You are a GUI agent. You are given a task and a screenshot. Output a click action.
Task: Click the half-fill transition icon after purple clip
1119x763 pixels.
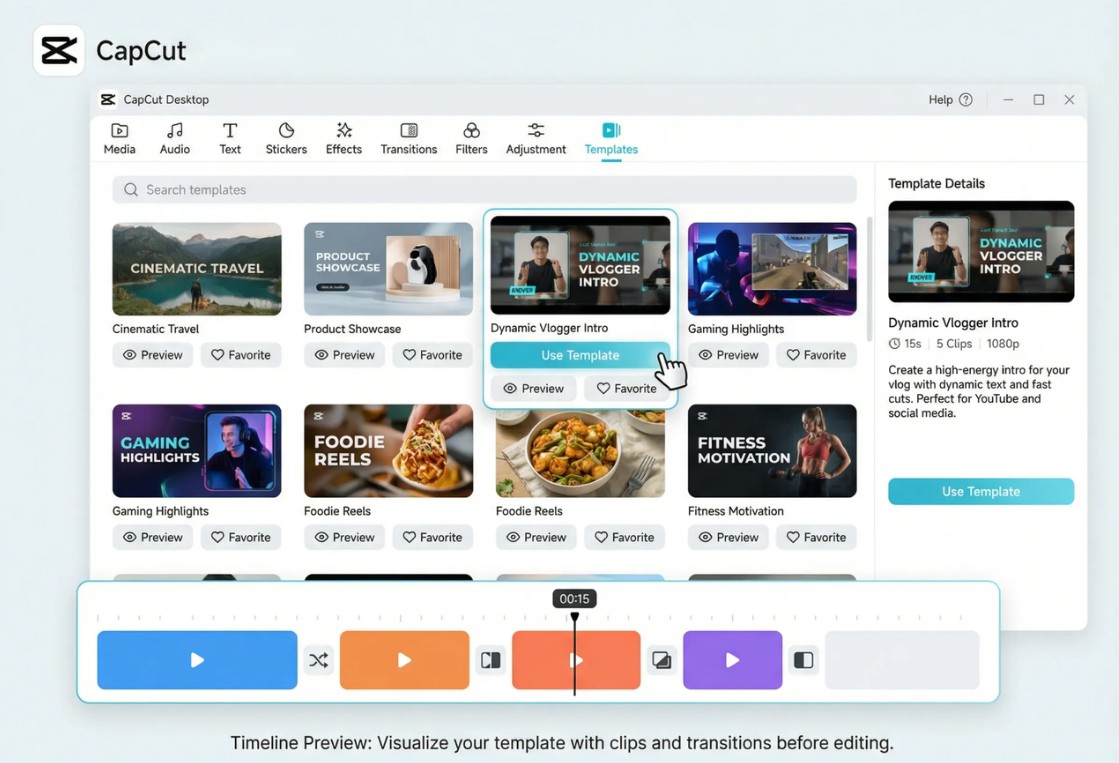click(804, 660)
